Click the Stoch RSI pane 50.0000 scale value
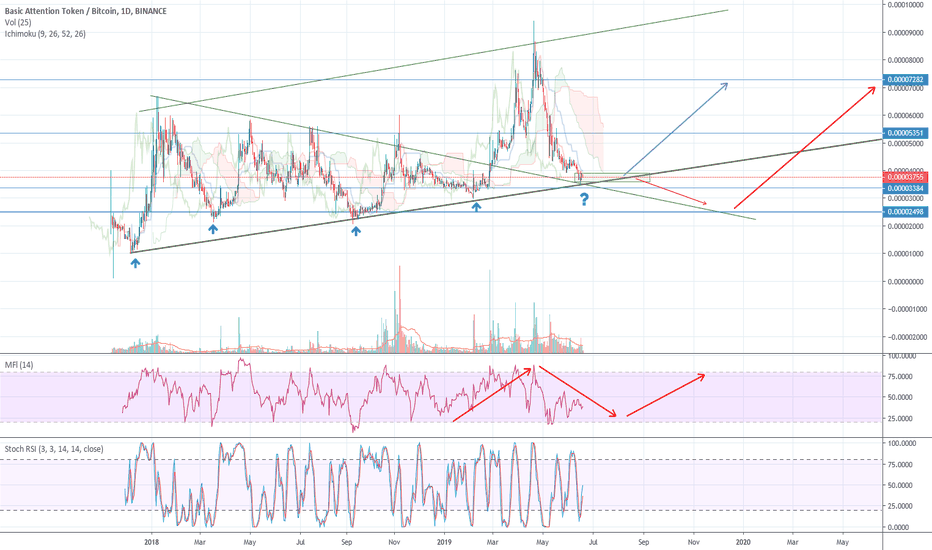 (900, 485)
